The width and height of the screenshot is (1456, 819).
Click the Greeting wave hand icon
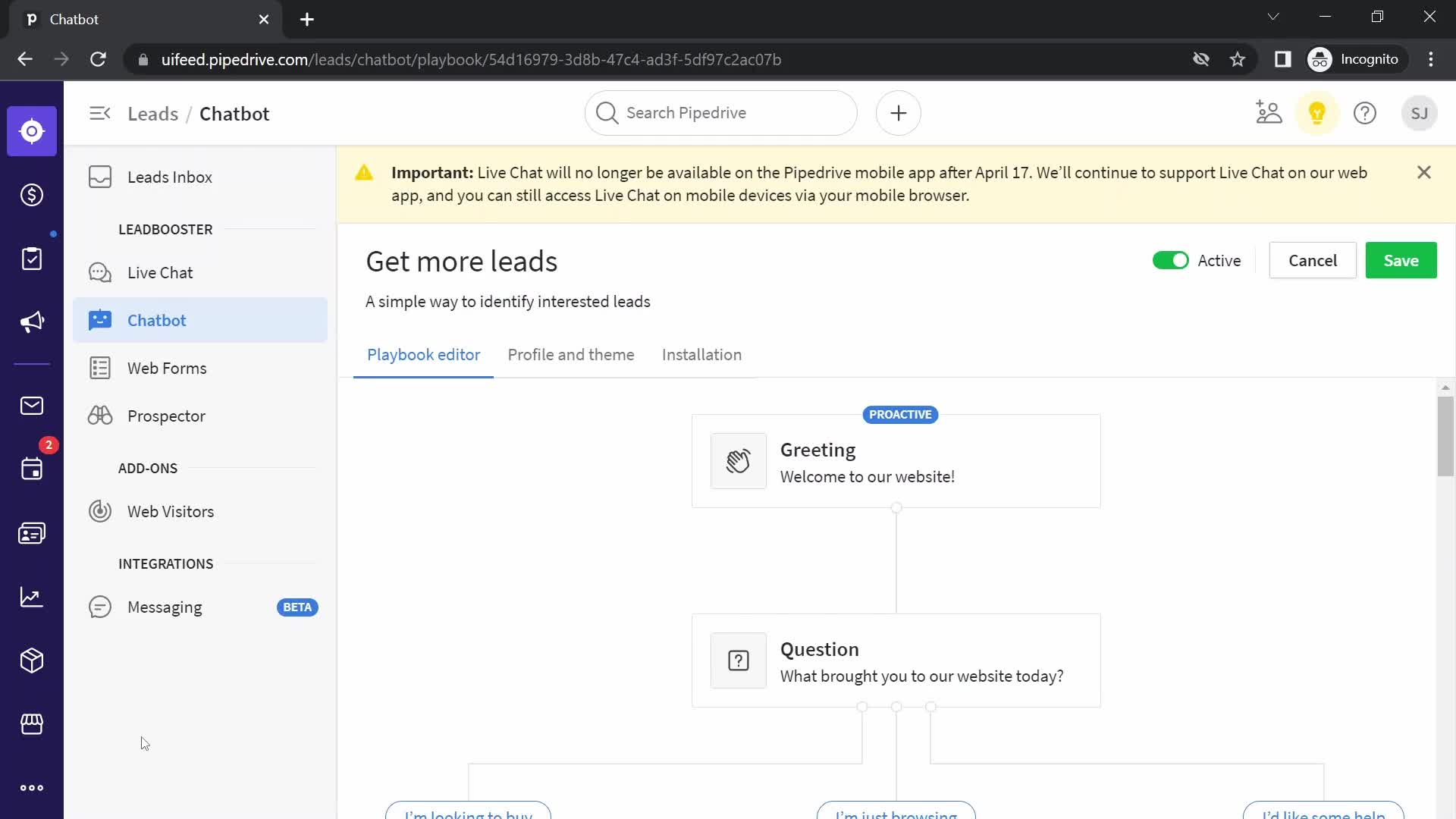click(739, 461)
